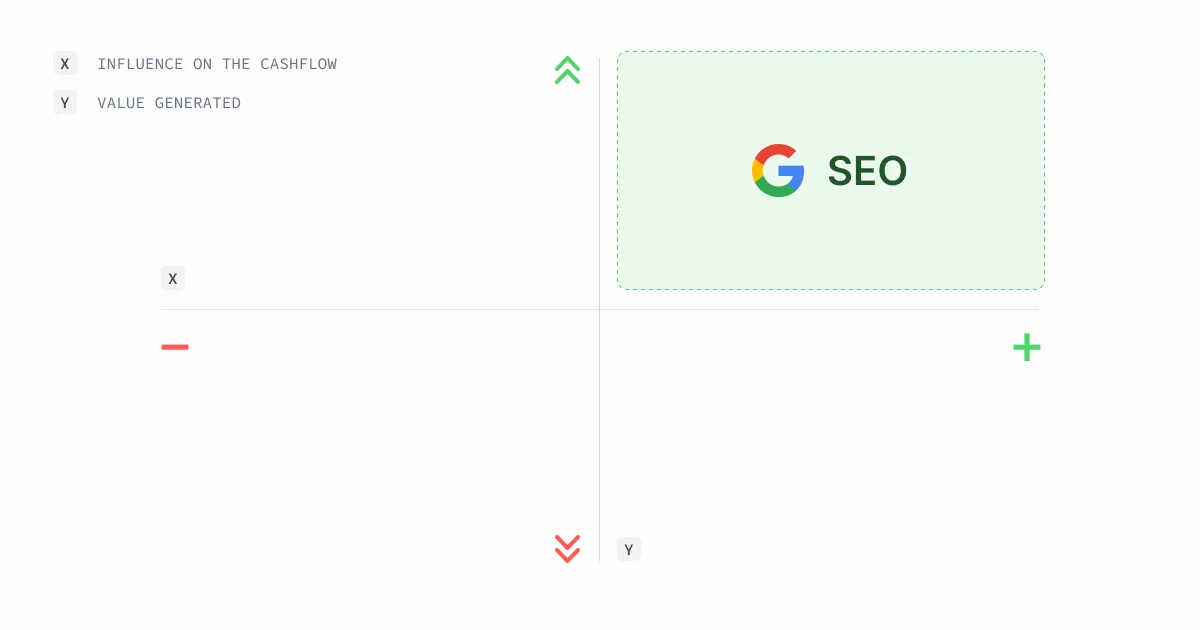
Task: Click the point where the two axes cross
Action: 600,310
